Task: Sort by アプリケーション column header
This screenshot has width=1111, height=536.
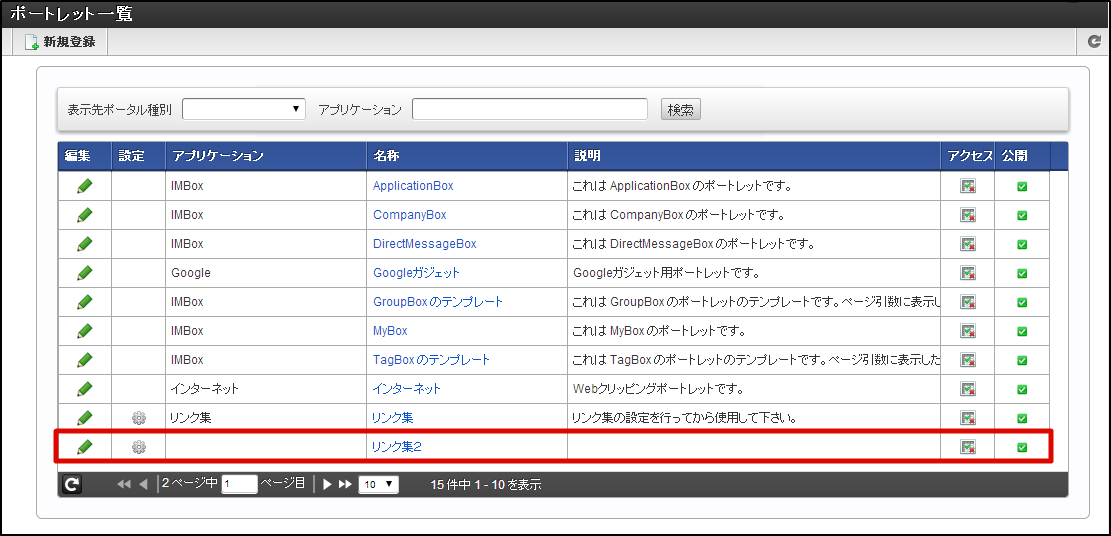Action: point(266,156)
